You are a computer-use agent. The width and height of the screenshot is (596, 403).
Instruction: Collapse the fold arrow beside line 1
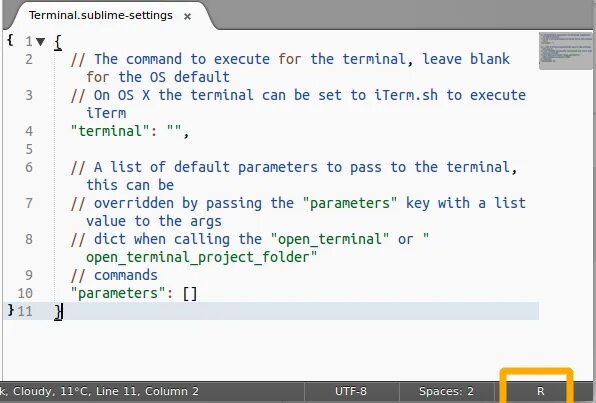41,41
